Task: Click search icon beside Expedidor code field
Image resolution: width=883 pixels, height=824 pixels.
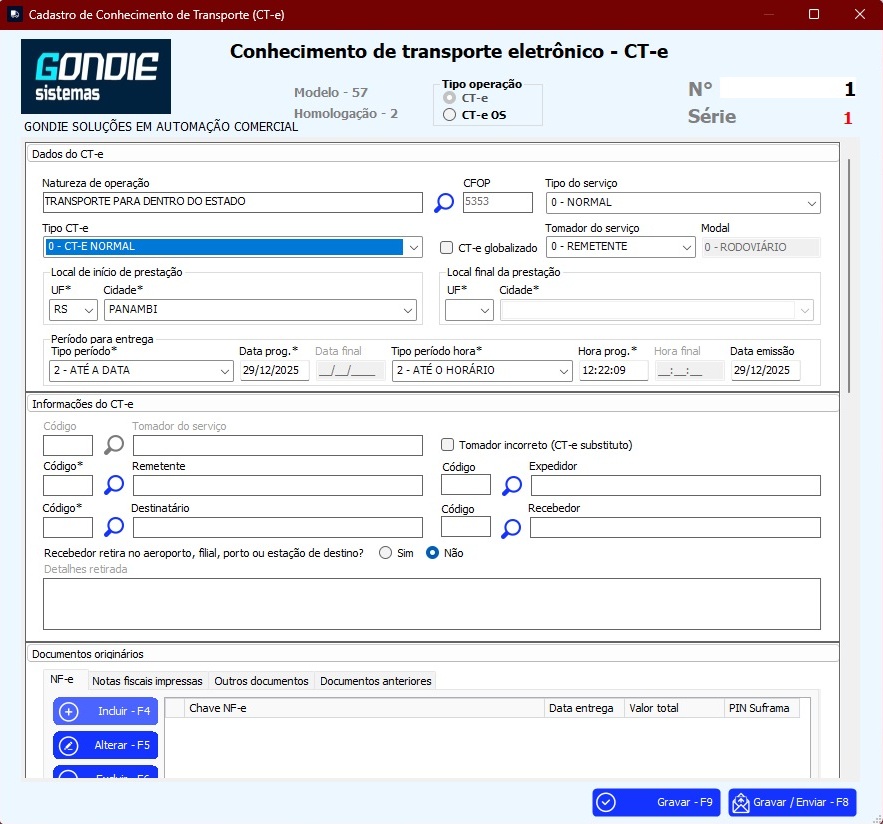Action: [x=511, y=485]
